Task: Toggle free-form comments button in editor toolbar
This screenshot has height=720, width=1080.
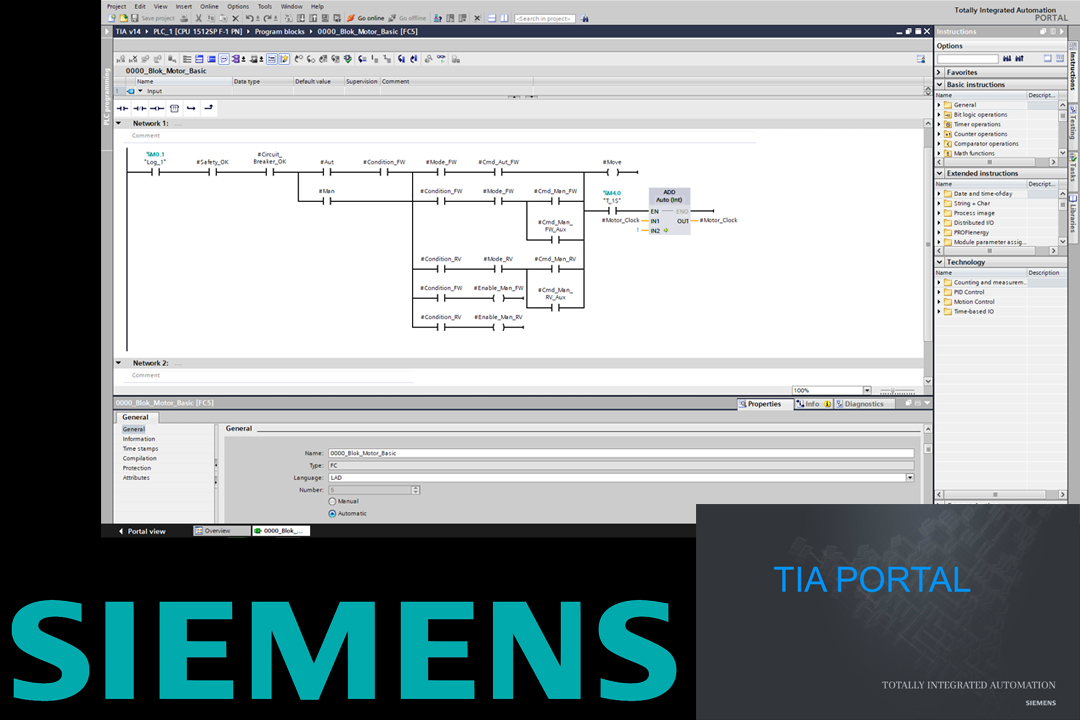Action: pos(223,59)
